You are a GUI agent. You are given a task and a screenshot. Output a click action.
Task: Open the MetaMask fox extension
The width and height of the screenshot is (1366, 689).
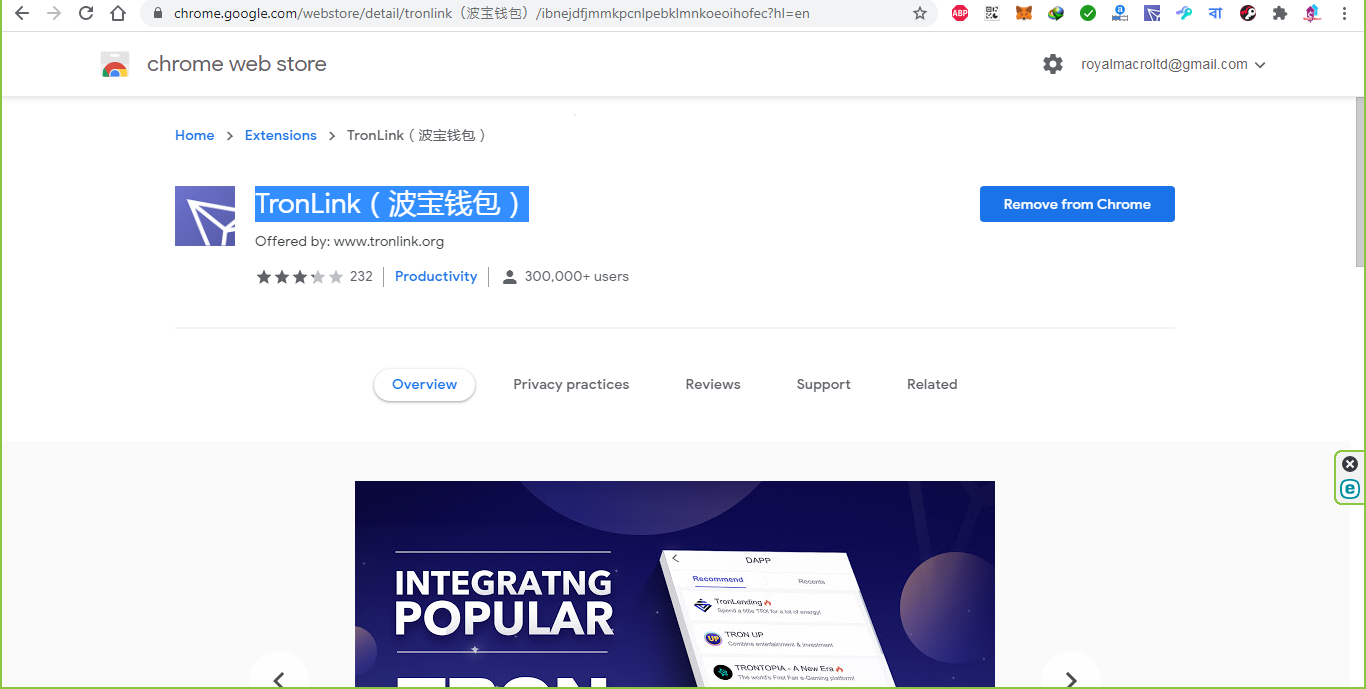pyautogui.click(x=1024, y=13)
